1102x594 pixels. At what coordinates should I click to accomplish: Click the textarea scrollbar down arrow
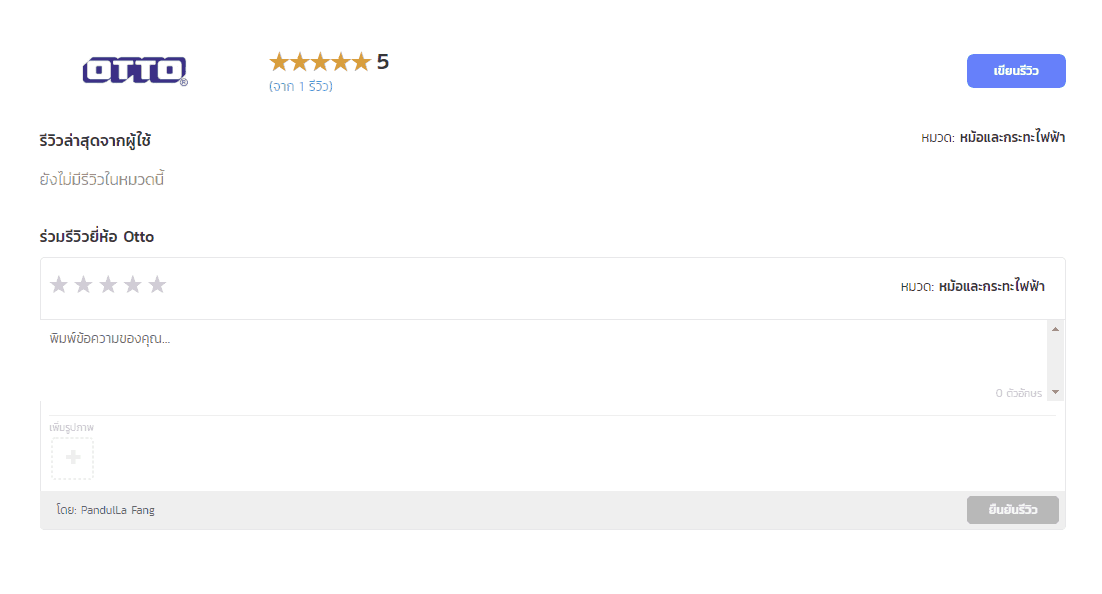pyautogui.click(x=1055, y=392)
